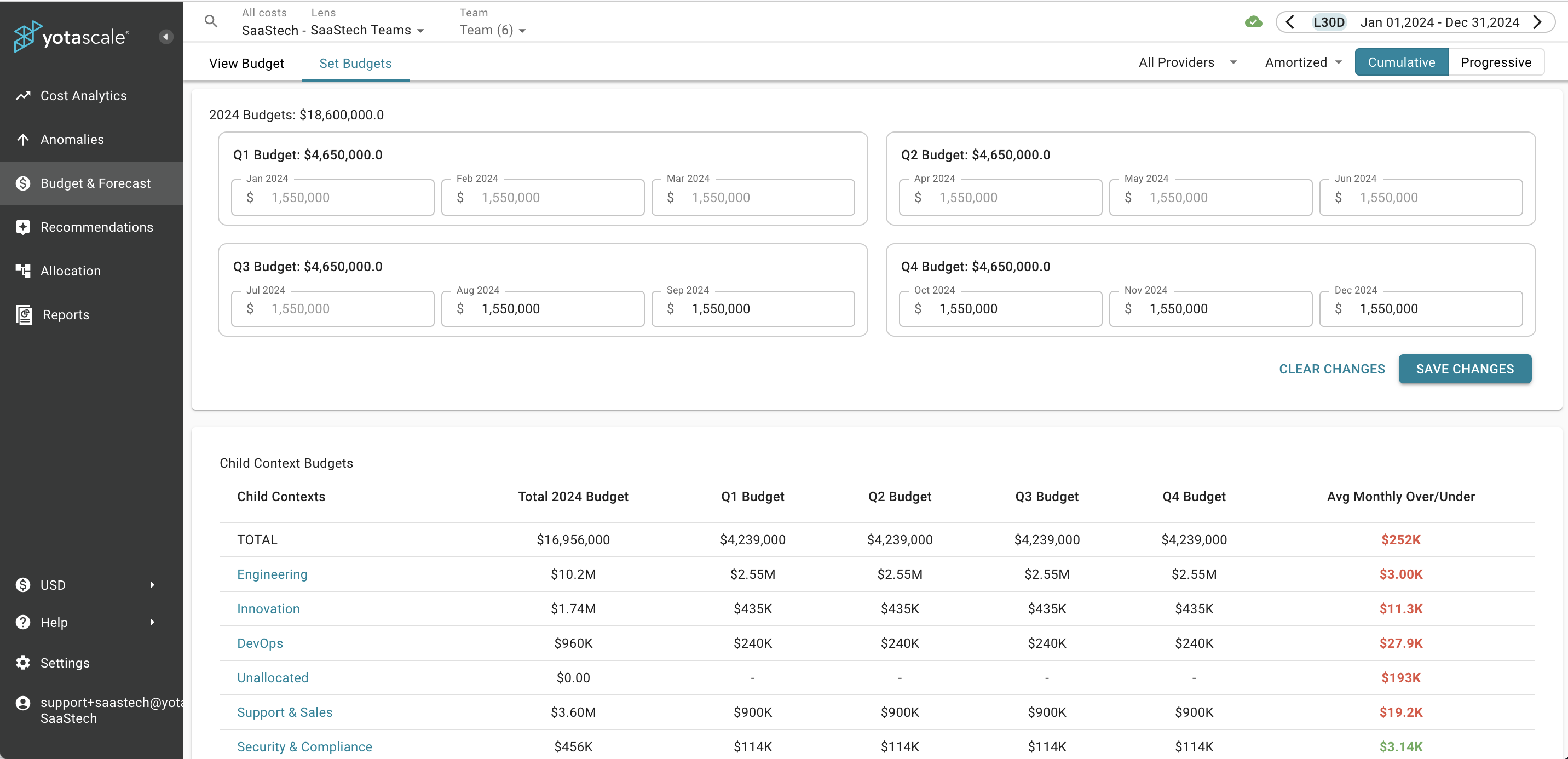Click the USD currency icon
The image size is (1568, 759).
point(23,585)
